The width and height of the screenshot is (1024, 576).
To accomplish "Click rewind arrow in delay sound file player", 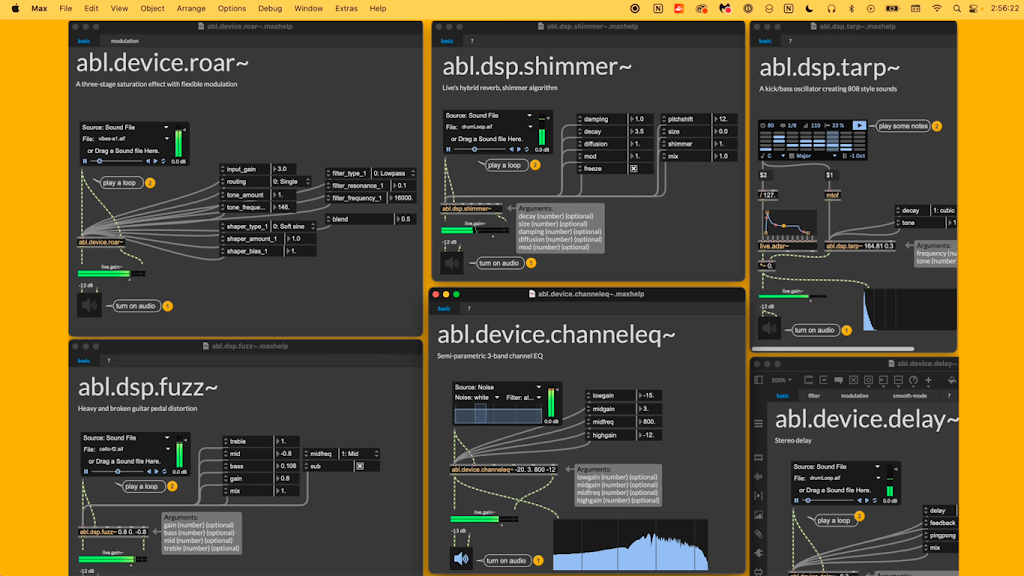I will [859, 500].
